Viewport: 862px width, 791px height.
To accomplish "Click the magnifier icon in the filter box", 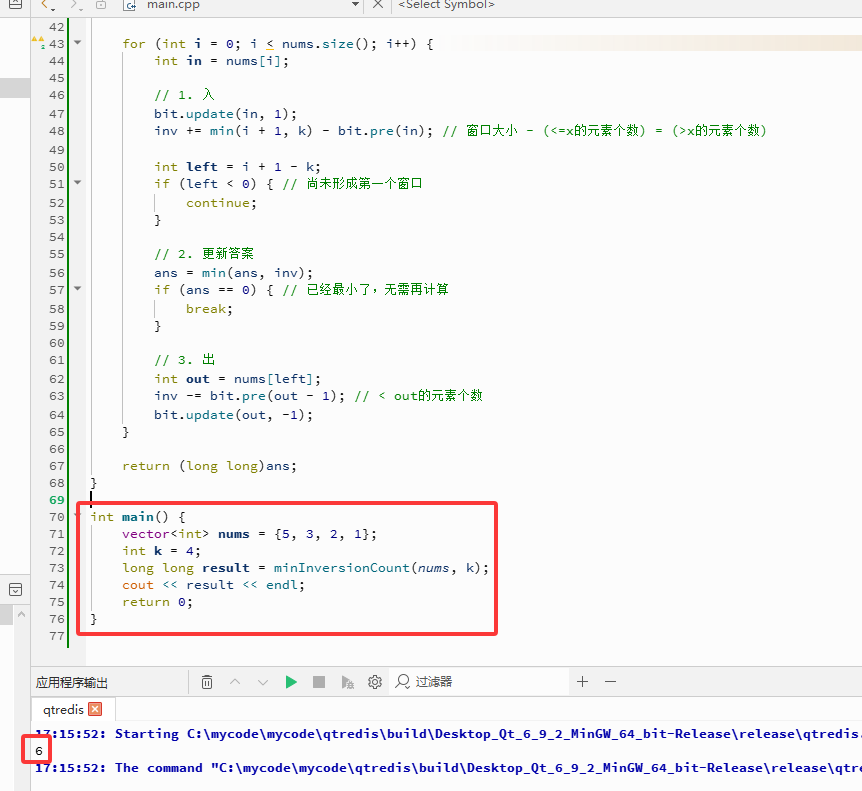I will pyautogui.click(x=402, y=682).
